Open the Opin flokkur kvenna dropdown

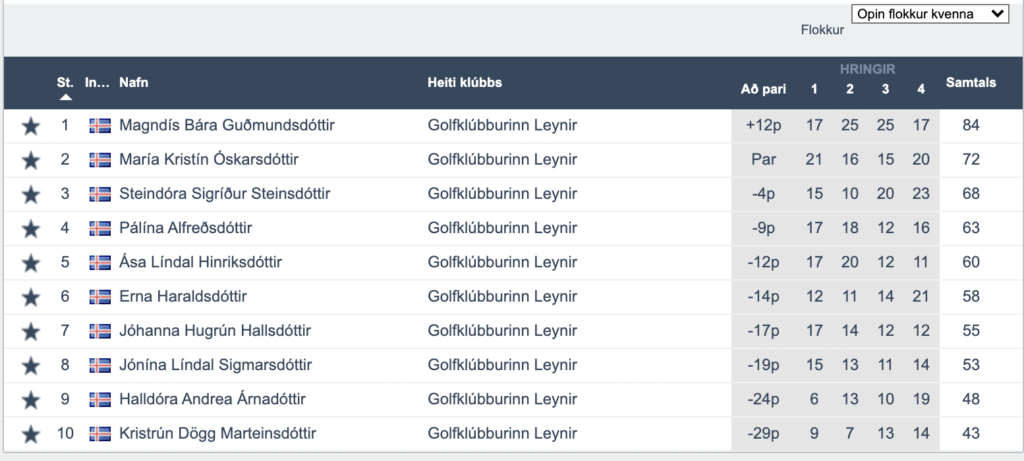point(930,14)
